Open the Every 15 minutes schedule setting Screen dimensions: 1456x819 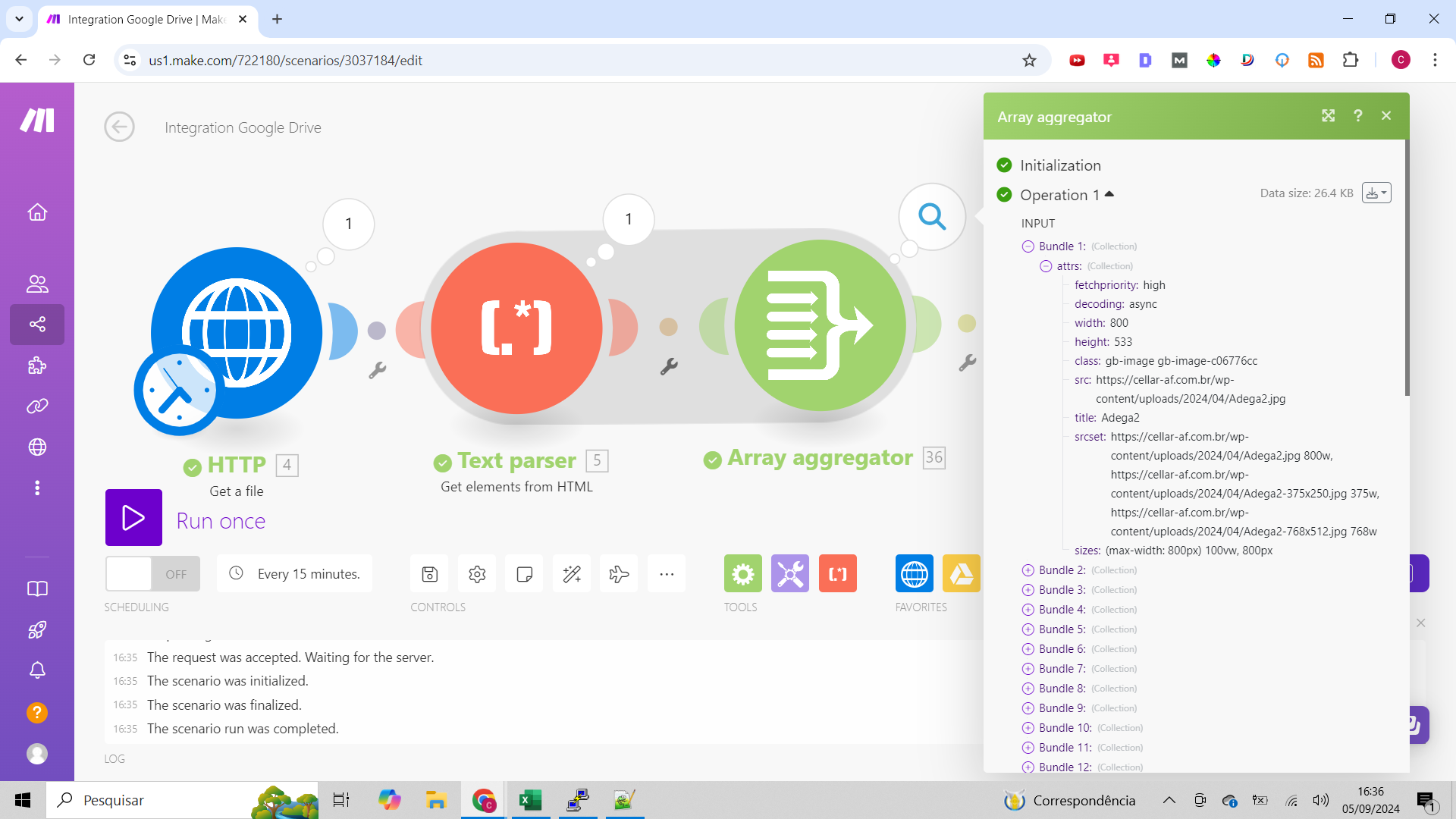[294, 574]
